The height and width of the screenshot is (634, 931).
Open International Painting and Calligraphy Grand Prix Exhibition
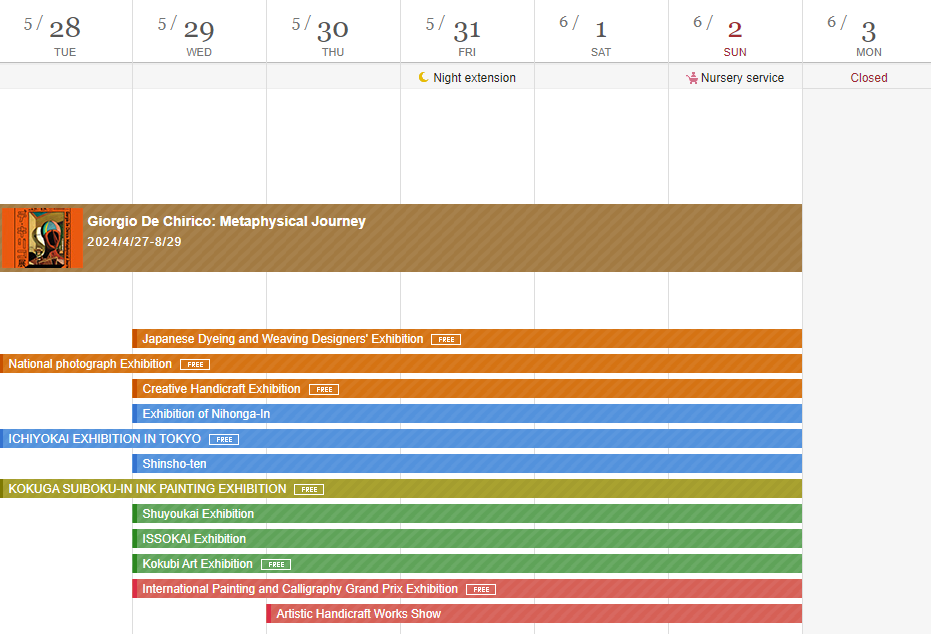click(x=467, y=588)
